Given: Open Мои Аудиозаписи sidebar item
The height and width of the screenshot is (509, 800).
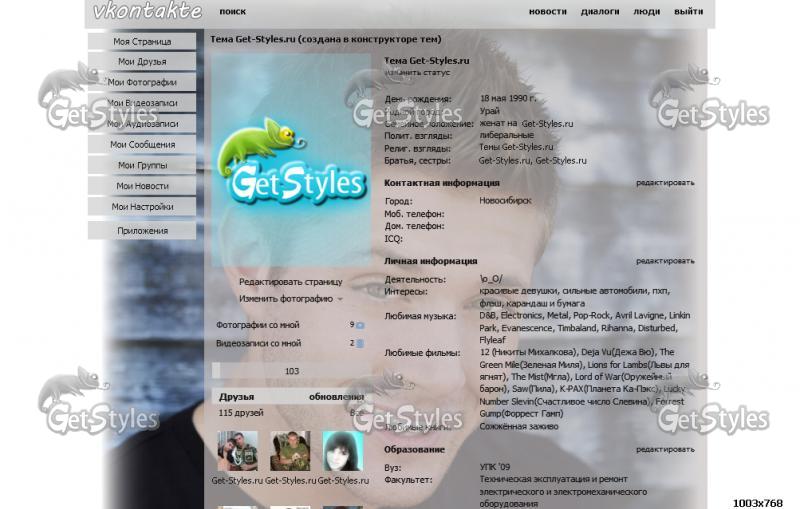Looking at the screenshot, I should 142,124.
